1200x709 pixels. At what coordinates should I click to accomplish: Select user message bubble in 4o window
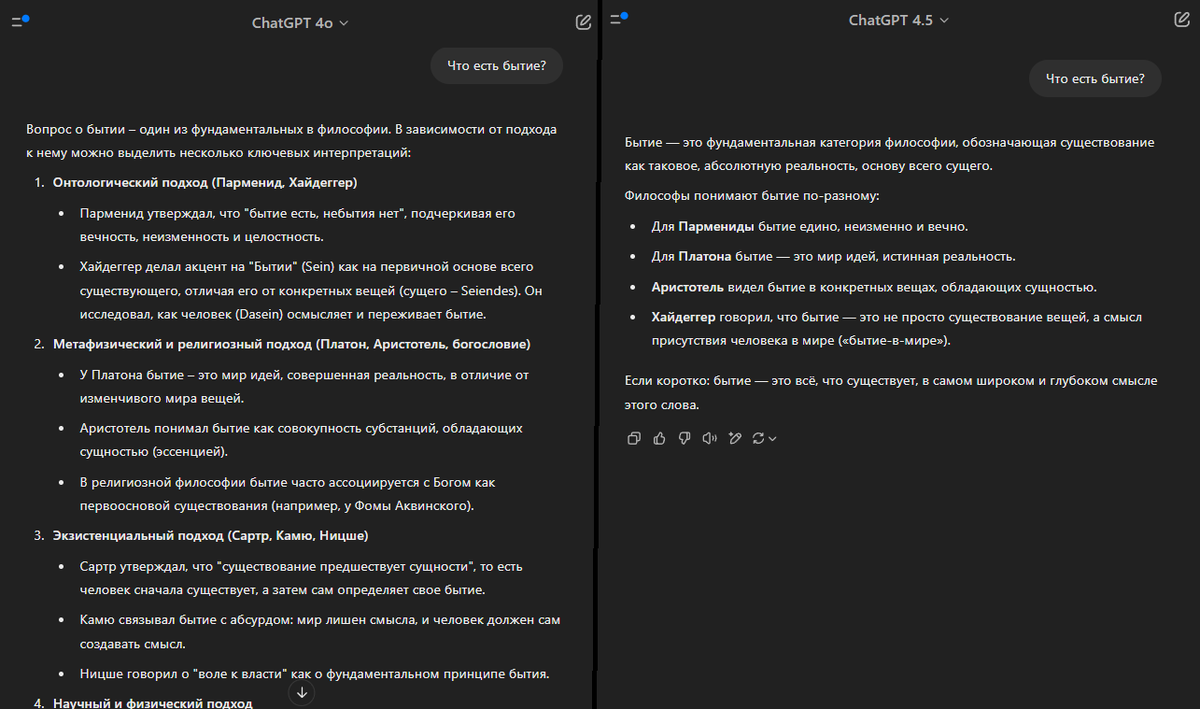coord(496,67)
